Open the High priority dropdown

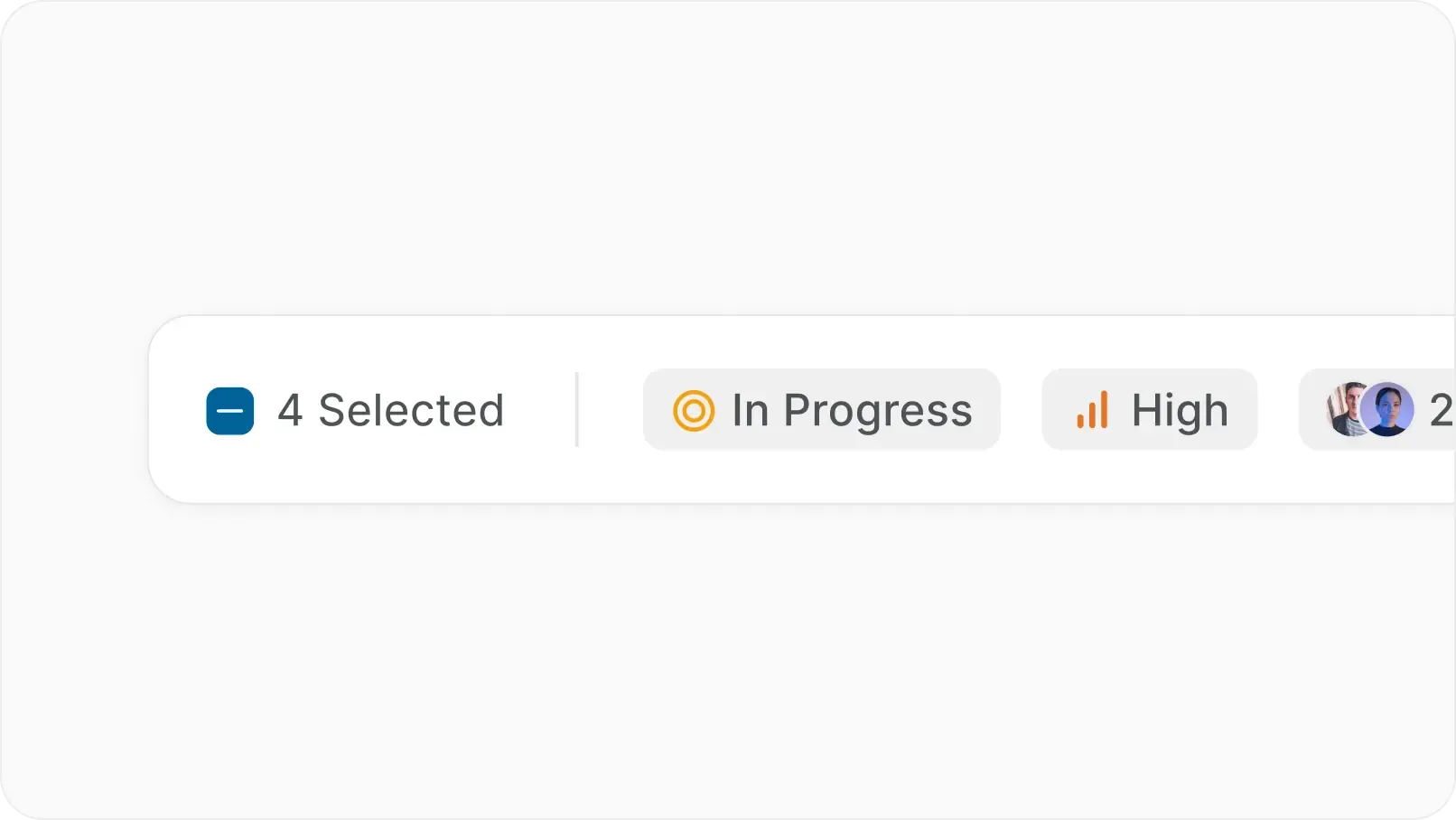pos(1149,409)
